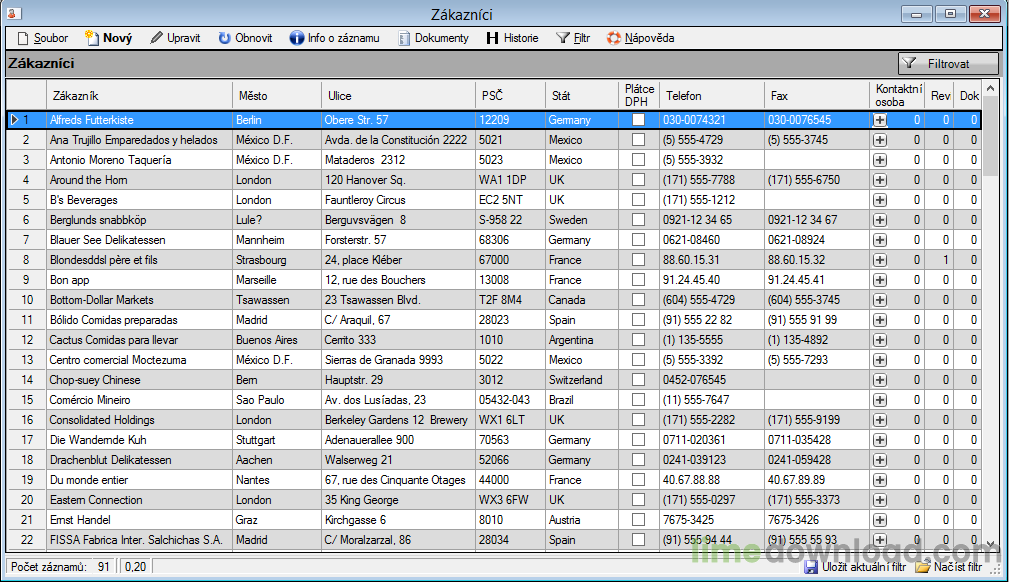The width and height of the screenshot is (1009, 582).
Task: Click the application icon in title bar
Action: [x=12, y=14]
